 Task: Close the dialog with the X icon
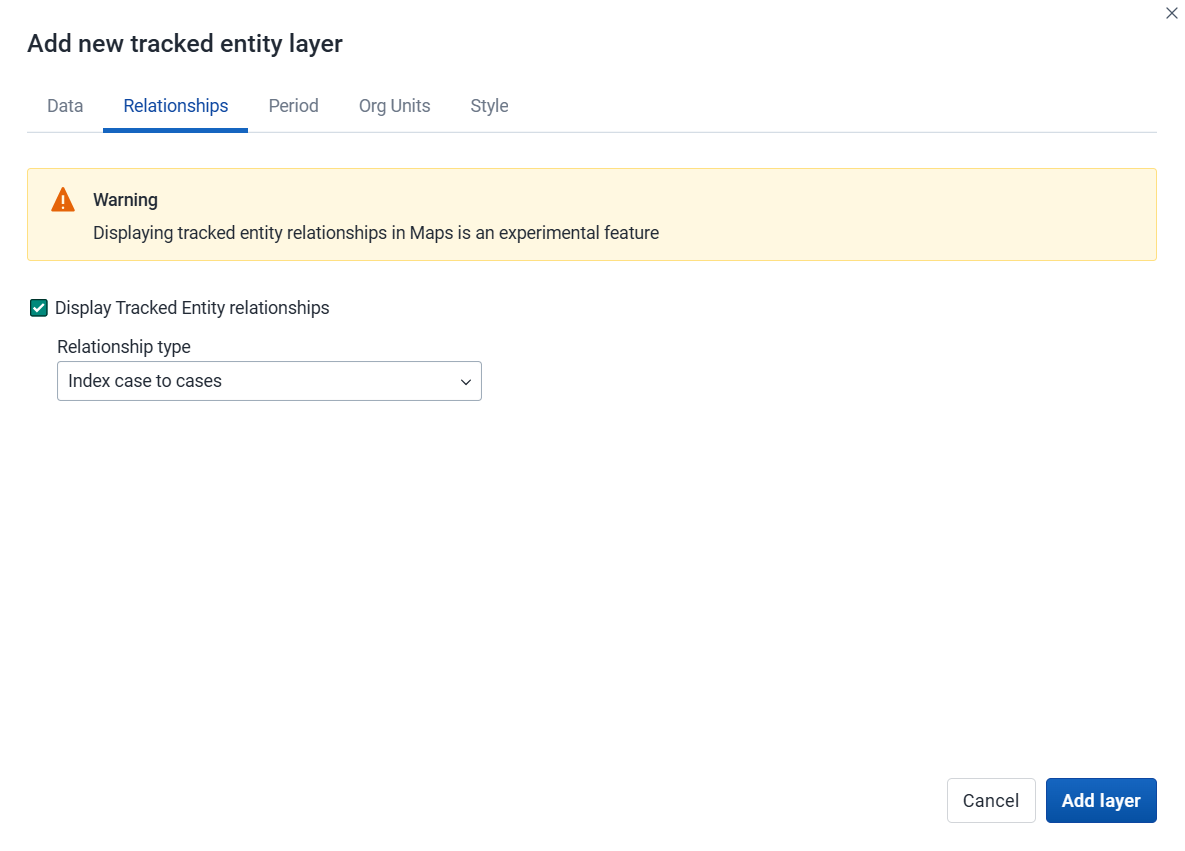coord(1171,13)
